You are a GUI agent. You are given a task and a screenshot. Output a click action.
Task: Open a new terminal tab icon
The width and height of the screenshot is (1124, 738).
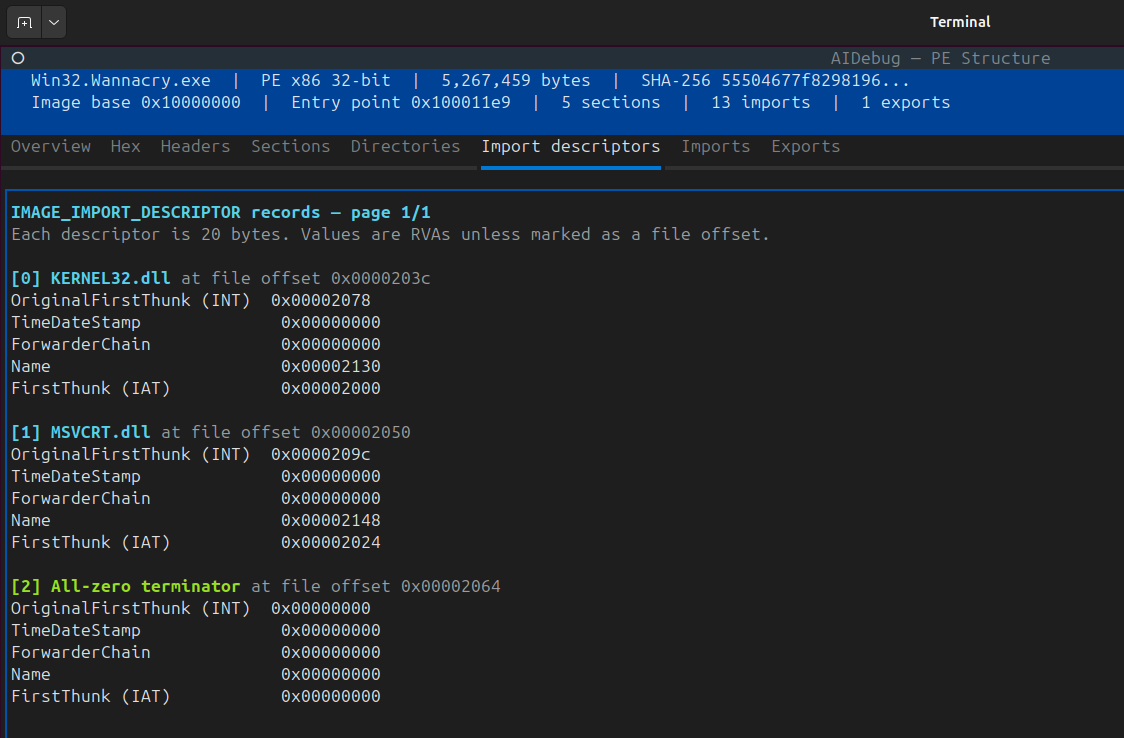(24, 22)
